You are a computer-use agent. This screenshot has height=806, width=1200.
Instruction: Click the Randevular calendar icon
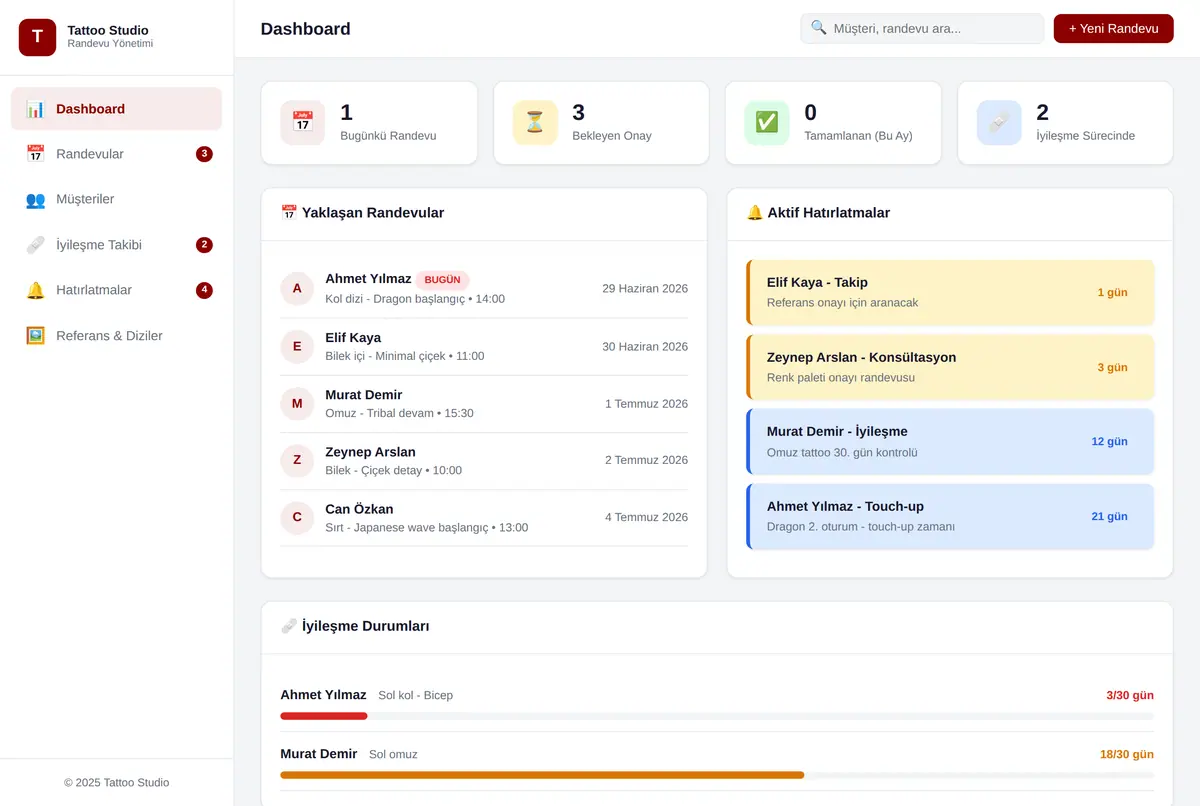coord(35,154)
